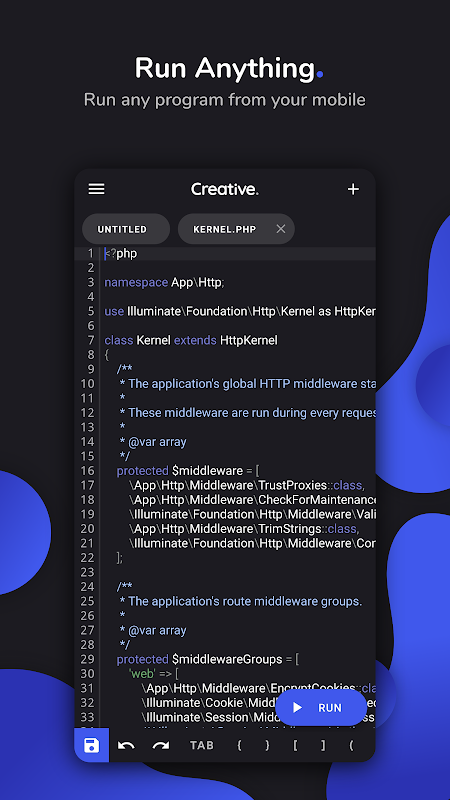Image resolution: width=450 pixels, height=800 pixels.
Task: Tap the Creative logo title
Action: point(224,189)
